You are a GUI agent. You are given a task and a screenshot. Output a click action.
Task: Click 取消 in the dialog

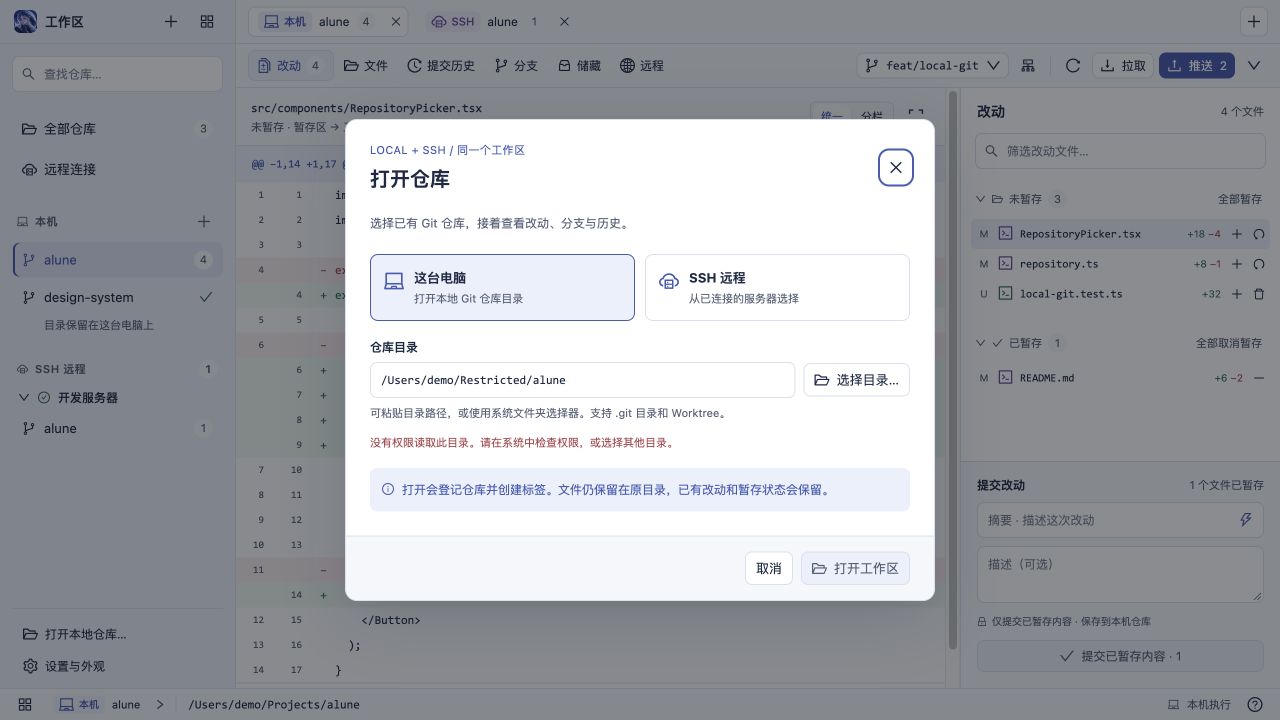pyautogui.click(x=769, y=568)
